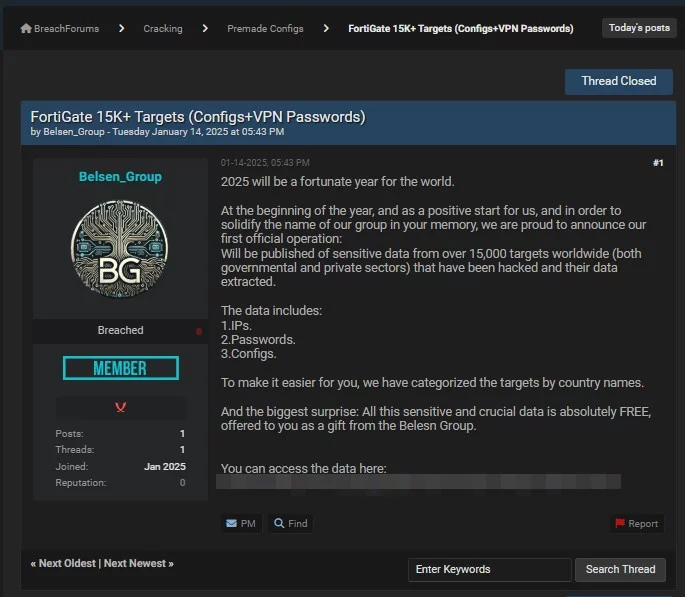Viewport: 685px width, 597px height.
Task: Click the red flag Report icon
Action: (620, 523)
